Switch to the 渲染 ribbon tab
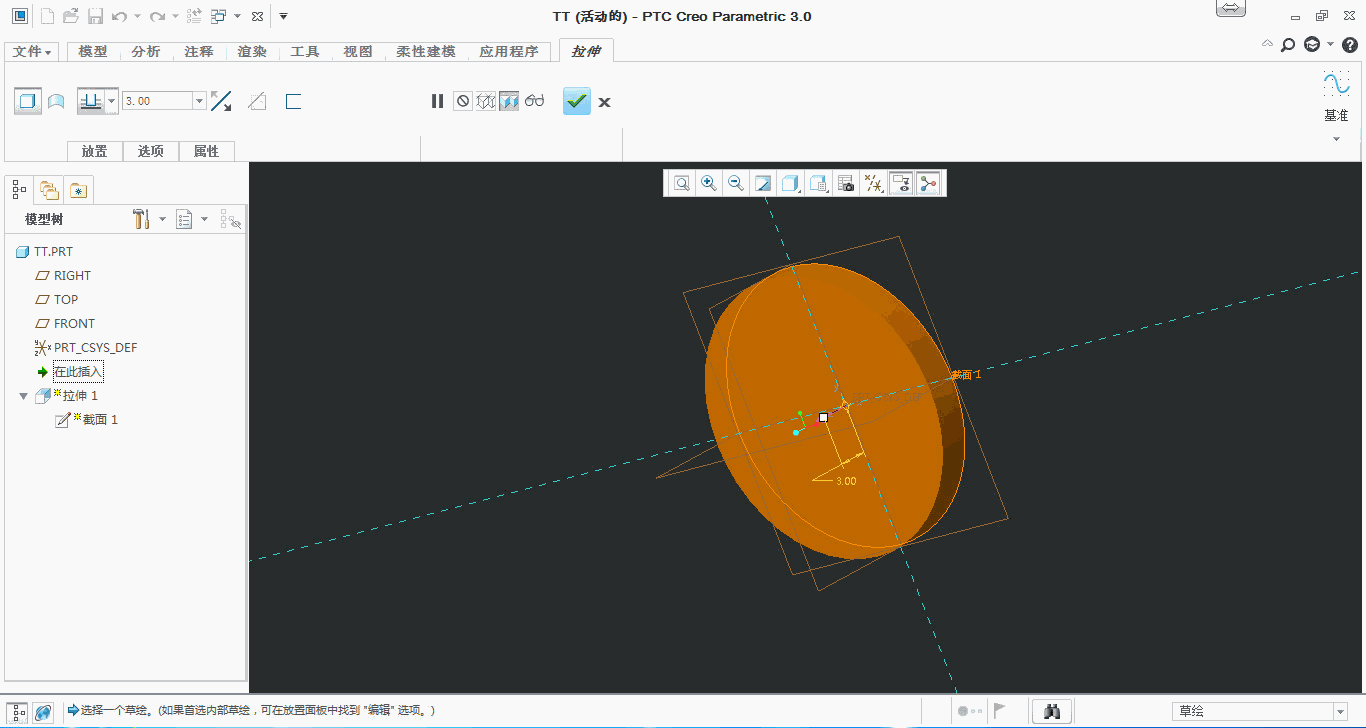 [x=252, y=52]
